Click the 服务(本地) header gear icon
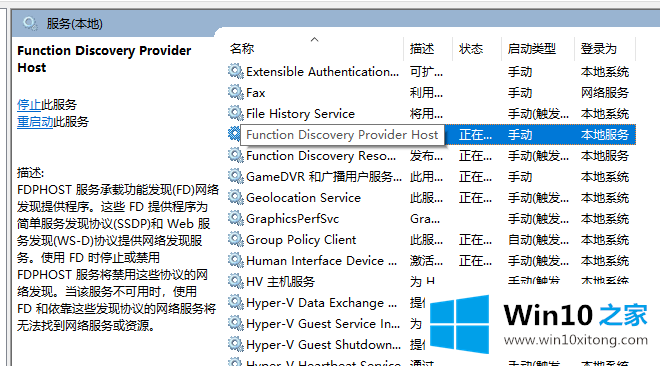 30,24
